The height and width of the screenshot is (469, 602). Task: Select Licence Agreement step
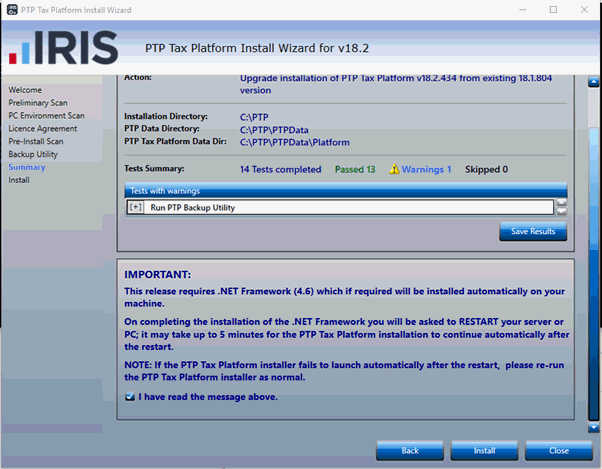pyautogui.click(x=43, y=129)
